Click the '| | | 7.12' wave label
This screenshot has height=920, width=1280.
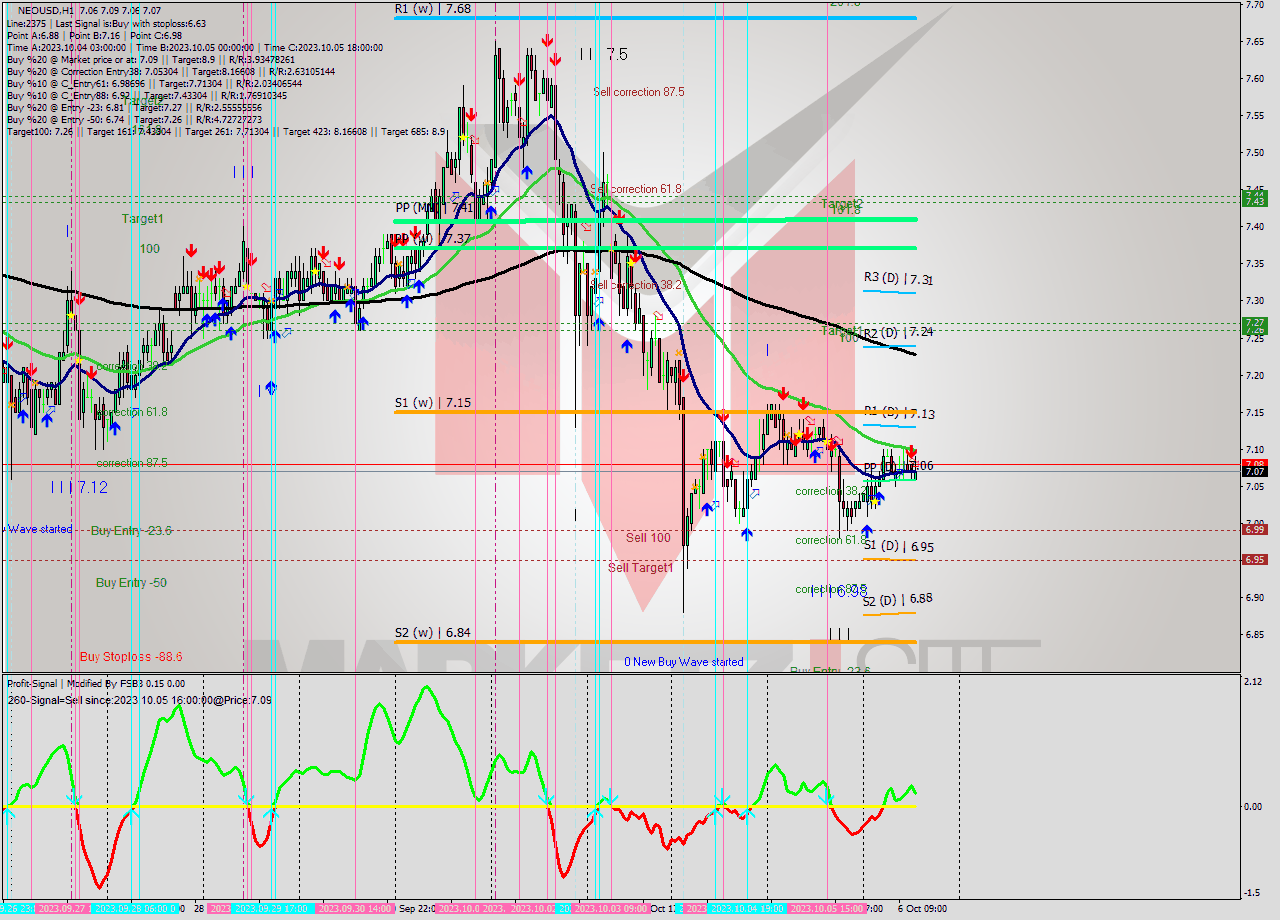coord(79,487)
